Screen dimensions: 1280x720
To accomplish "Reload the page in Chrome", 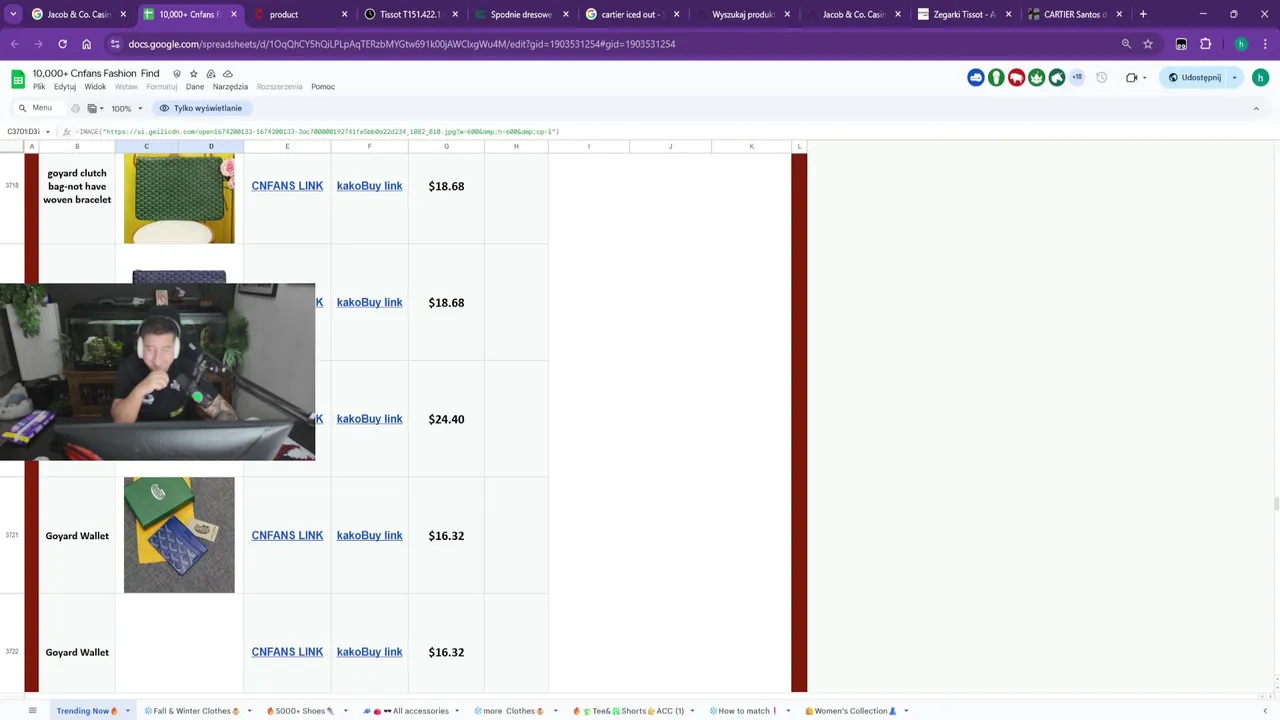I will click(62, 44).
